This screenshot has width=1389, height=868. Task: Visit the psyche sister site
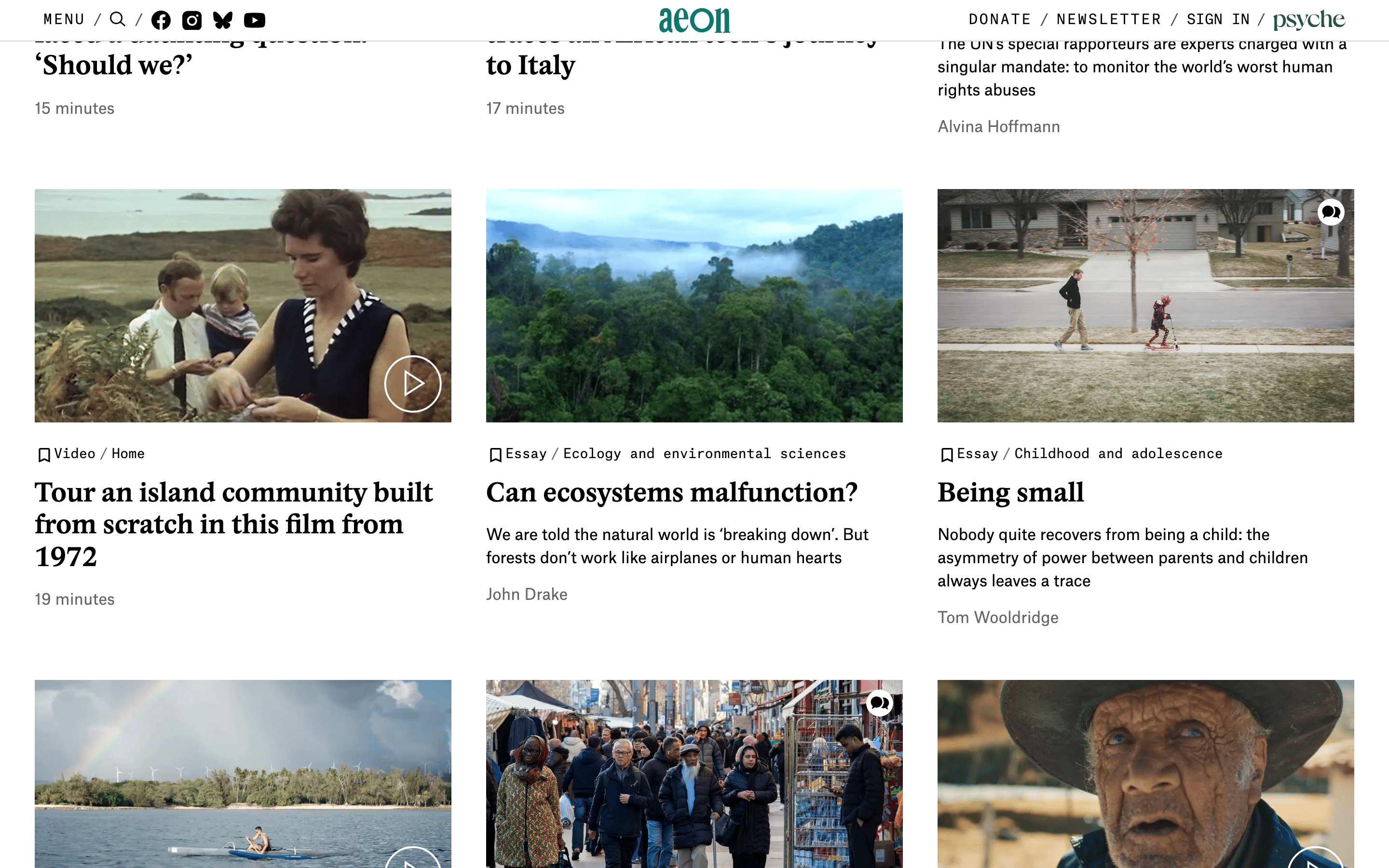(x=1309, y=20)
